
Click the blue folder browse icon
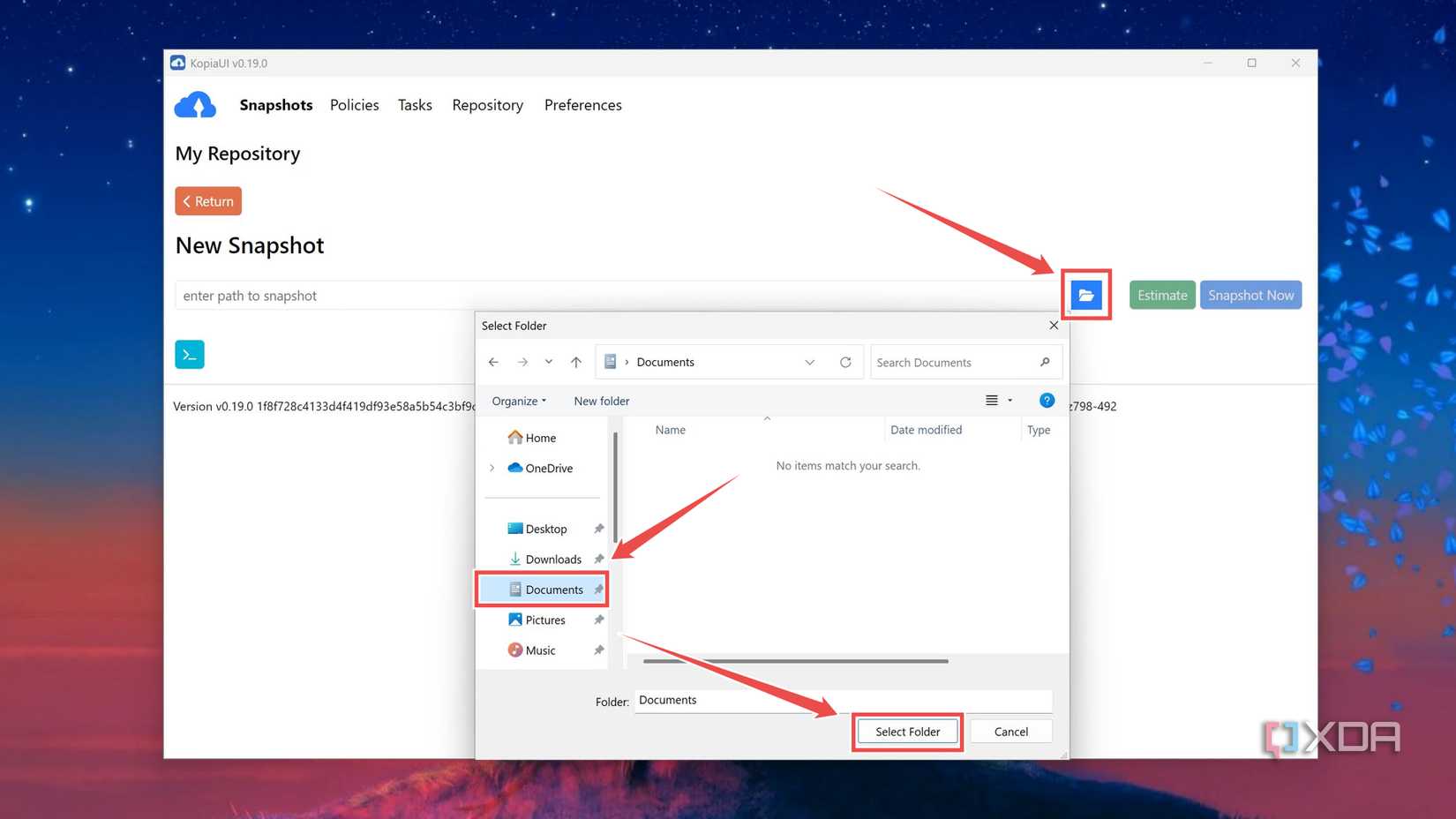click(1085, 295)
